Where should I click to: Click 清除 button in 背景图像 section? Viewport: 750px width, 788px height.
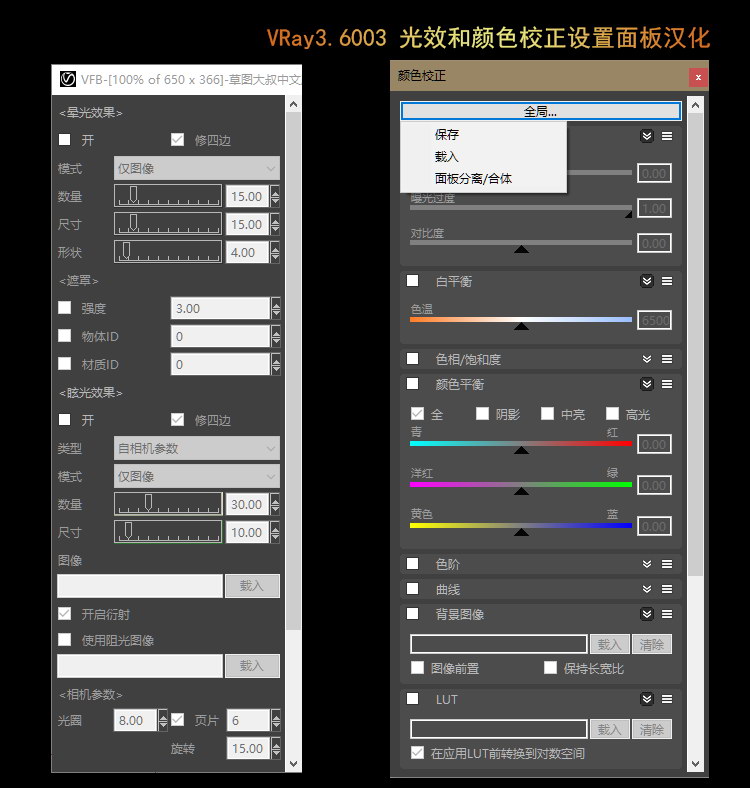click(652, 644)
